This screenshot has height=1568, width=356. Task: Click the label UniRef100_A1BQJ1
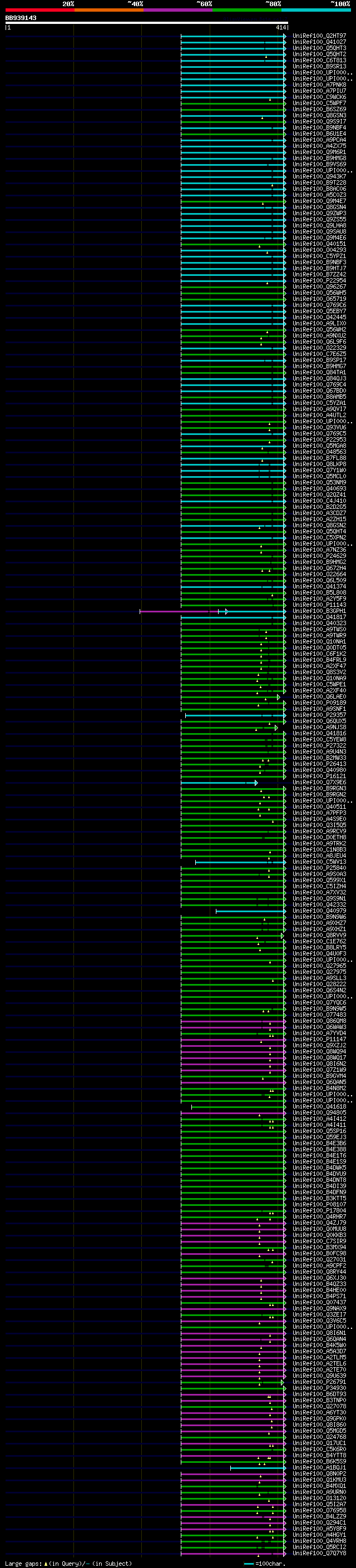coord(319,1468)
